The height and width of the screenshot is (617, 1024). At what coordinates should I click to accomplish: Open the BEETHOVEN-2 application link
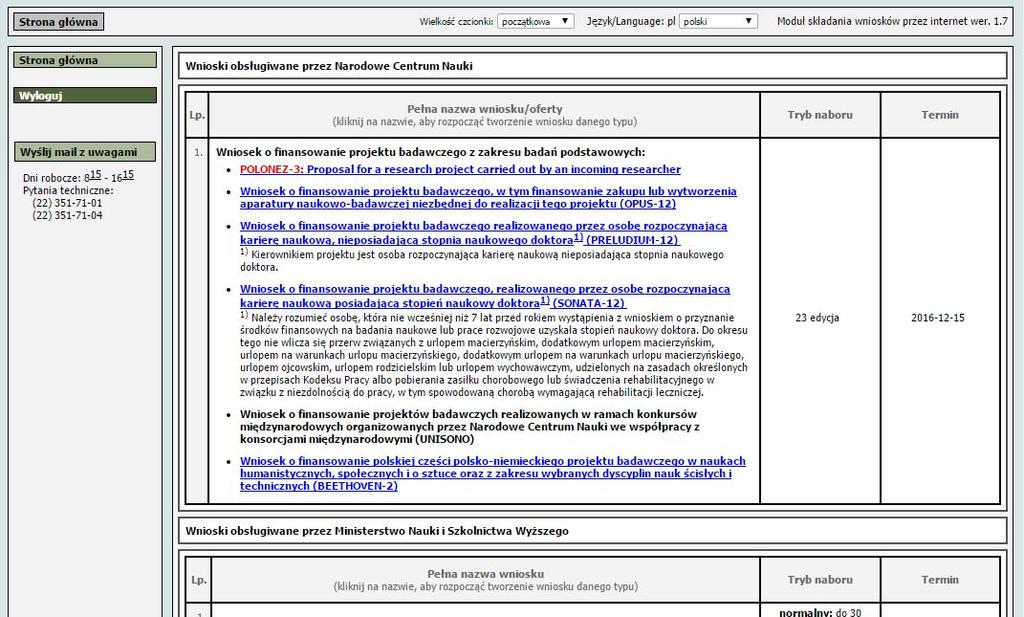pyautogui.click(x=492, y=473)
